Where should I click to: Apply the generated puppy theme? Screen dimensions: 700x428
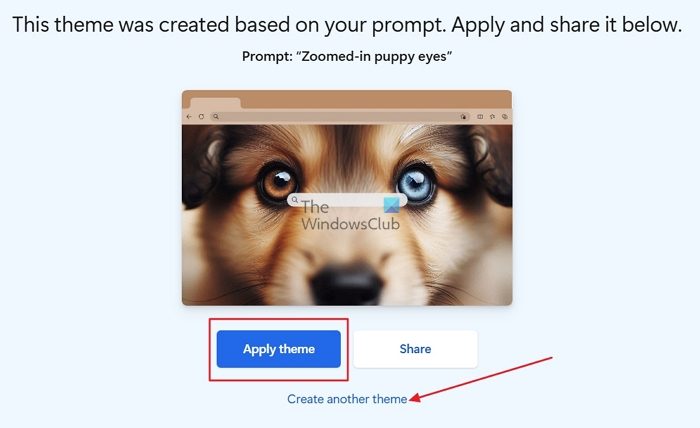click(x=279, y=349)
